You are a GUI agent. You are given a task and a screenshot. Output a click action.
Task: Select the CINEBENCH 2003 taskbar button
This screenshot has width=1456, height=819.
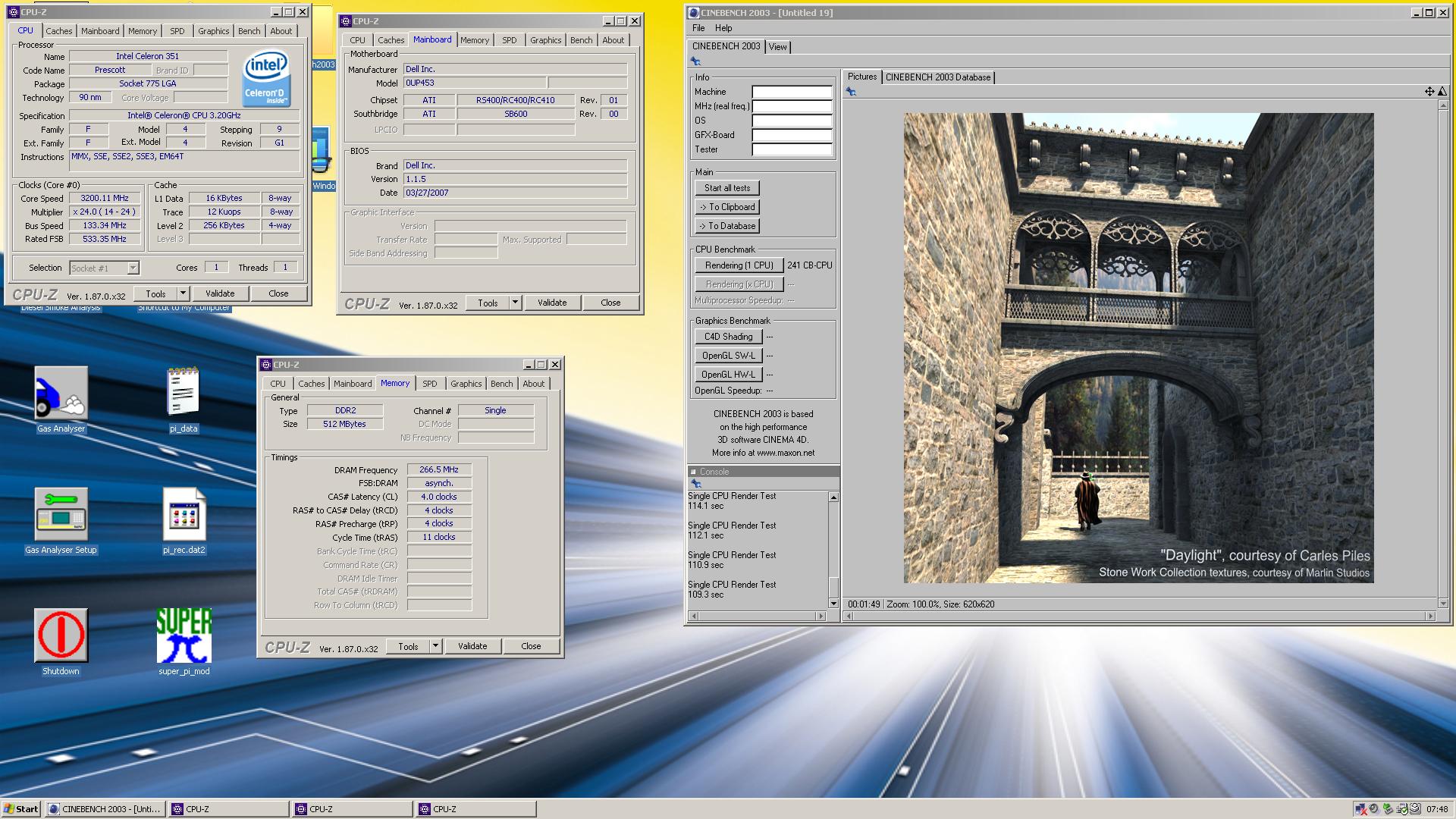pyautogui.click(x=105, y=809)
